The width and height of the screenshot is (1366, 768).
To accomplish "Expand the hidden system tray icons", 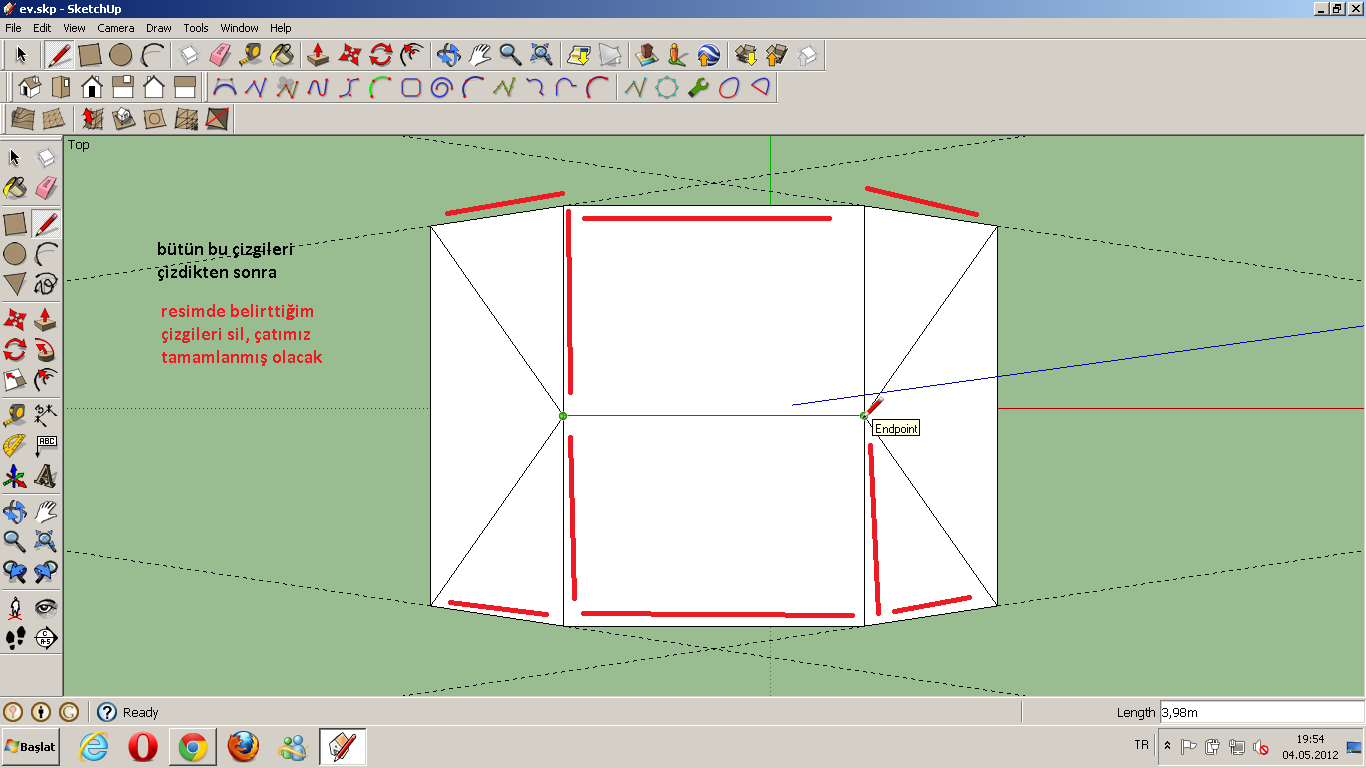I will point(1167,746).
